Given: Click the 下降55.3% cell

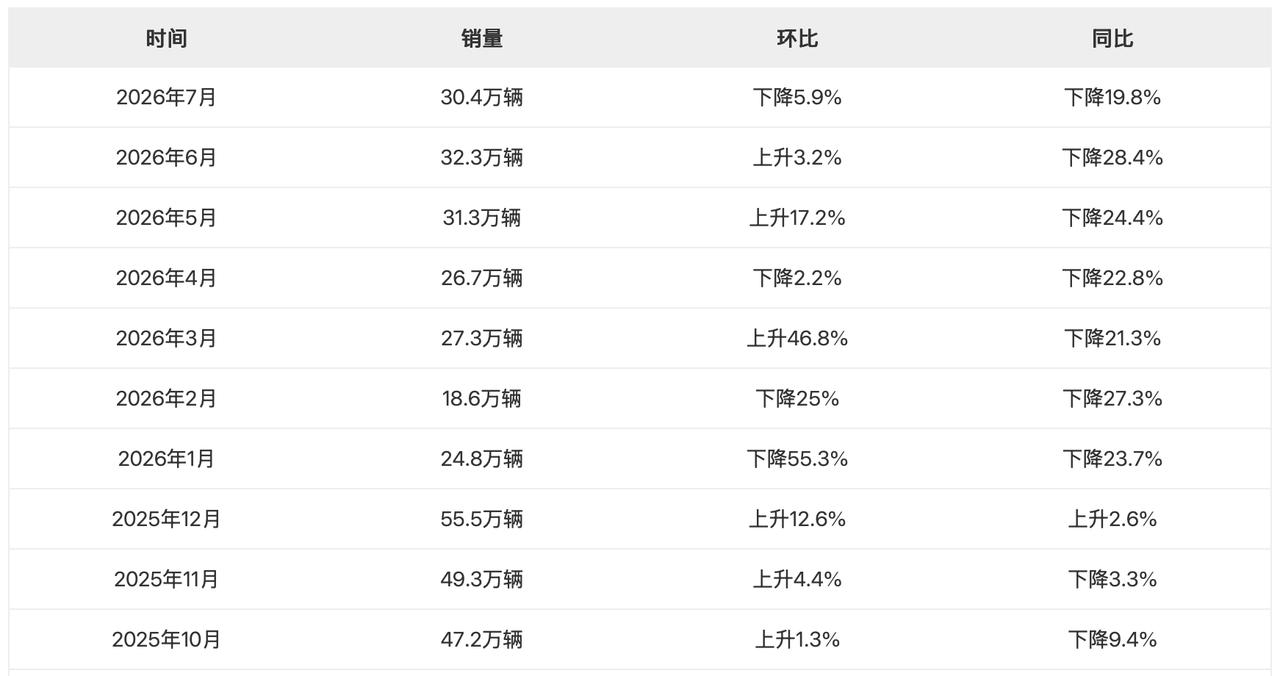Looking at the screenshot, I should [x=797, y=459].
